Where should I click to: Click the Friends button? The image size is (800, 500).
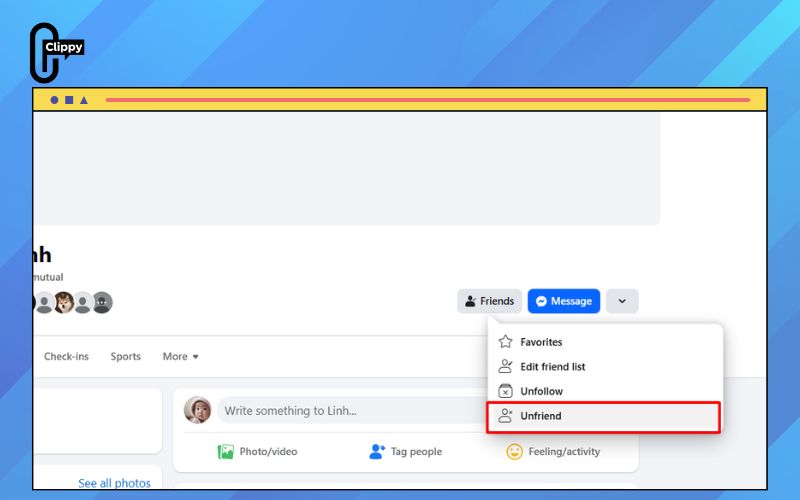pyautogui.click(x=489, y=301)
